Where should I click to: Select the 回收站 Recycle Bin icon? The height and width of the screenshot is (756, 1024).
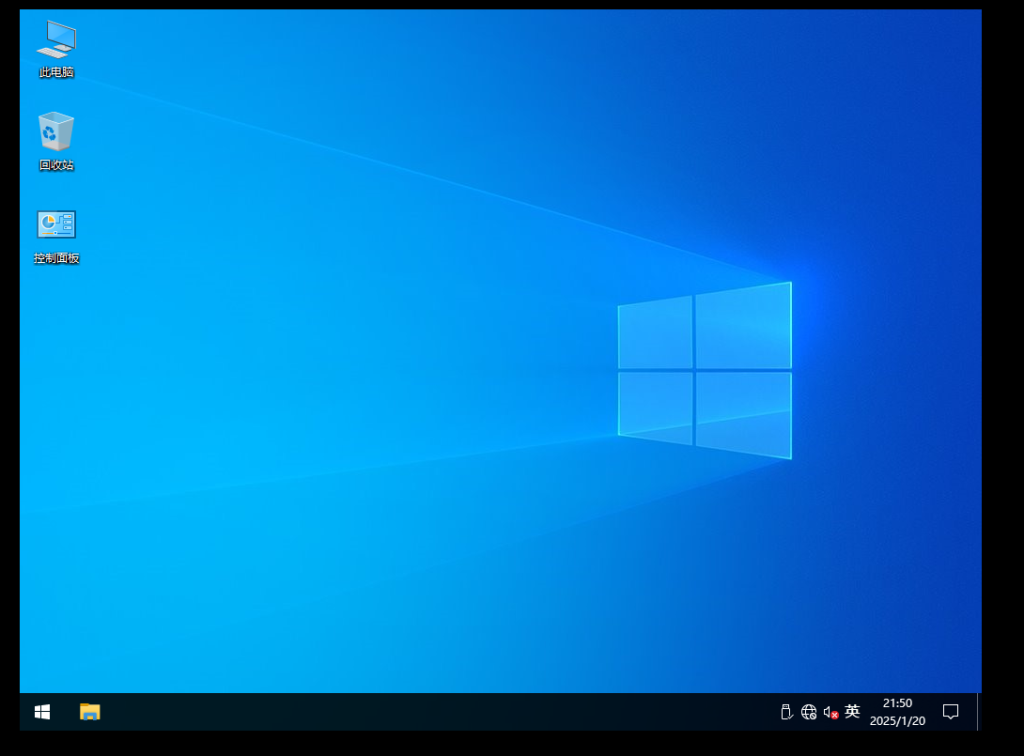click(x=56, y=132)
